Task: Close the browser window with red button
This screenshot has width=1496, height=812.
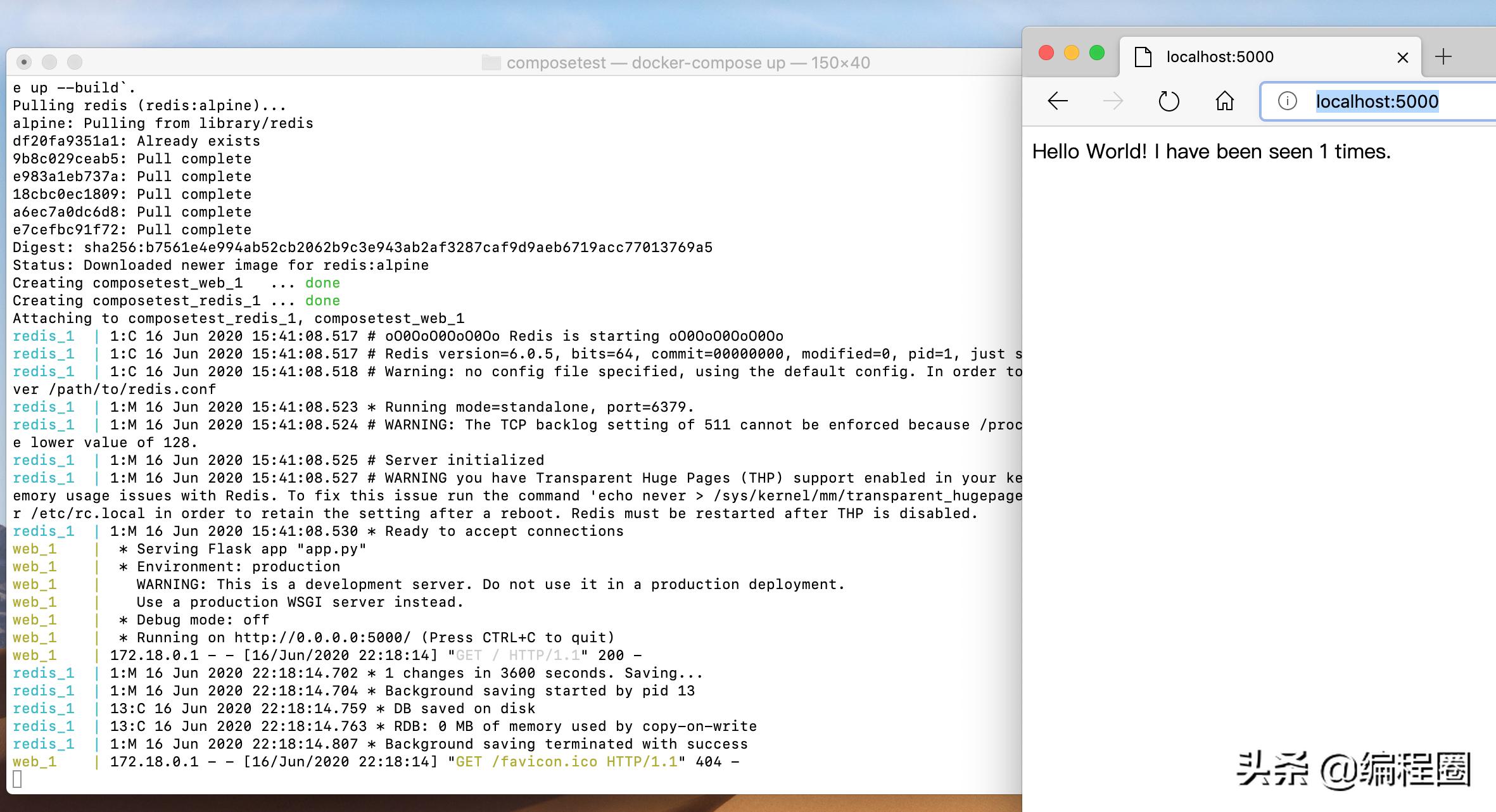Action: (1046, 53)
